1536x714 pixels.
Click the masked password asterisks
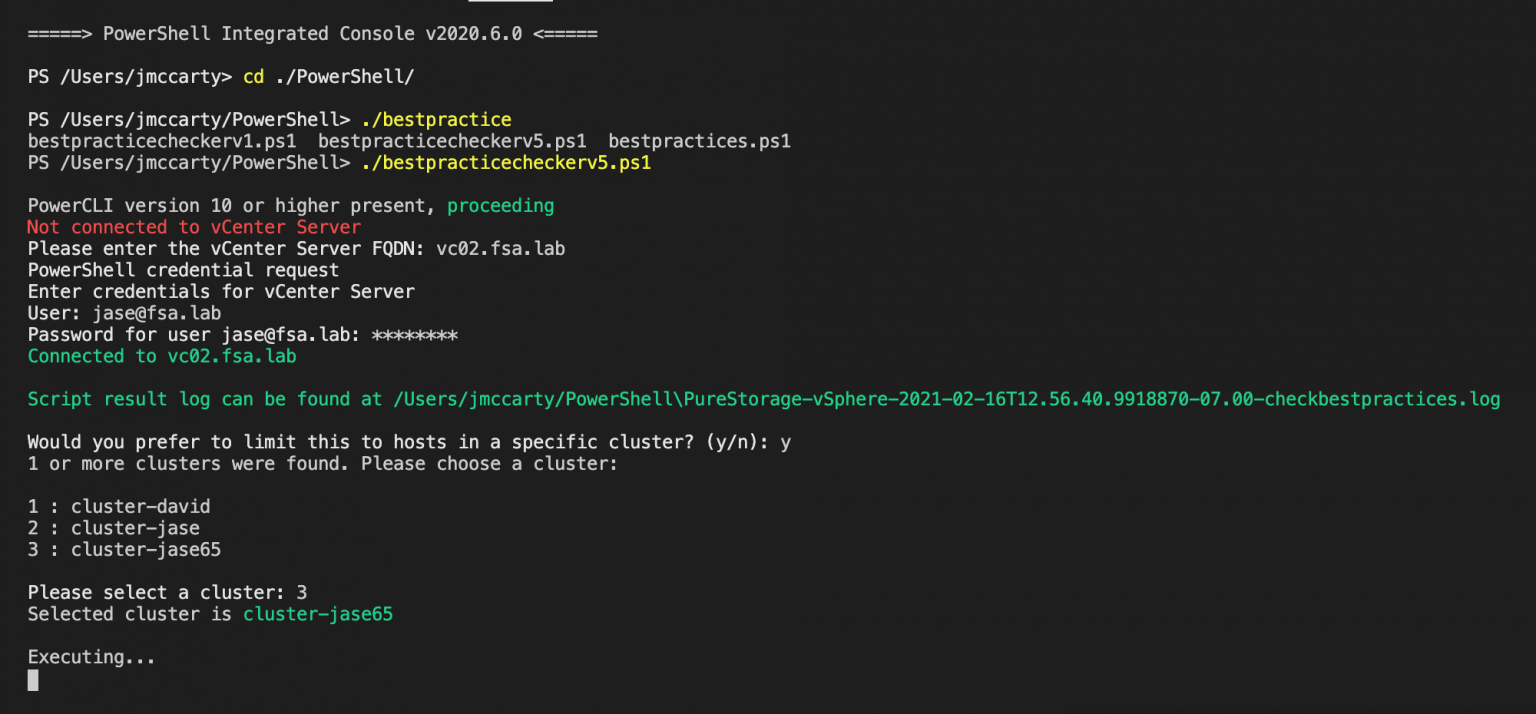(x=414, y=335)
